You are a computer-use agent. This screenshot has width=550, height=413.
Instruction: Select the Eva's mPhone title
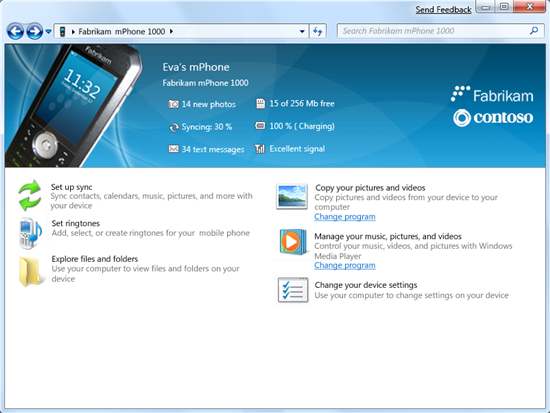click(x=196, y=67)
